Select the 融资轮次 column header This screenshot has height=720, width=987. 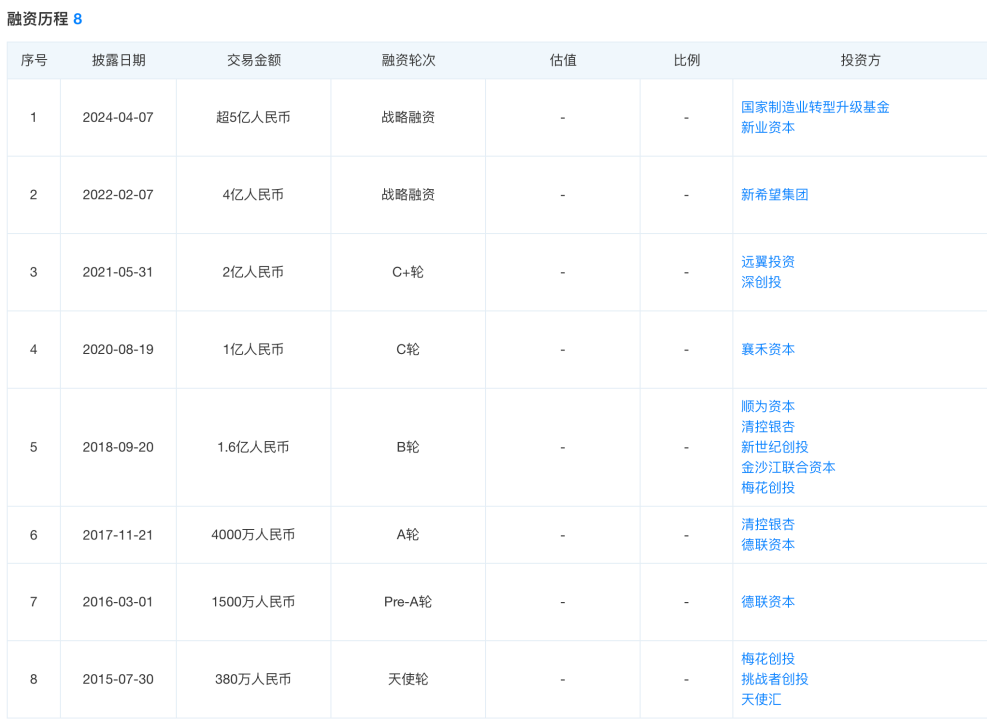(x=408, y=60)
